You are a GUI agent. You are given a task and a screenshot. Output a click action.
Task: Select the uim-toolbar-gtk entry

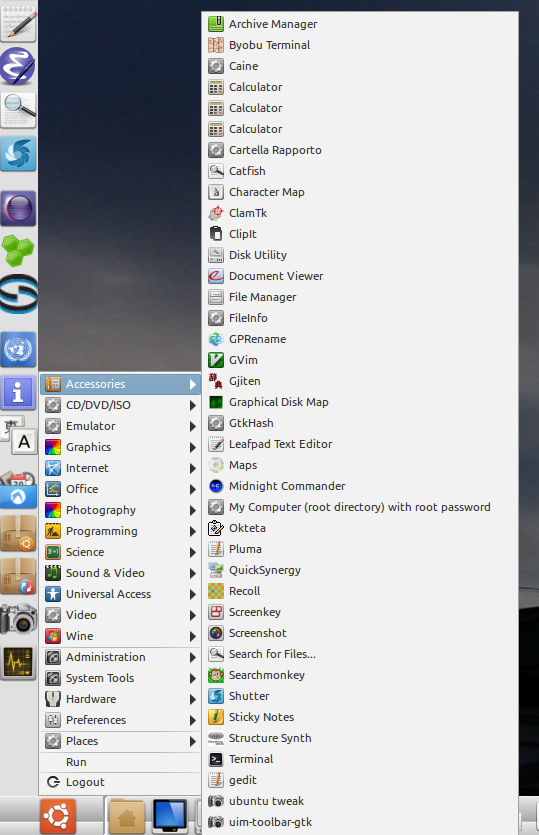click(x=360, y=822)
